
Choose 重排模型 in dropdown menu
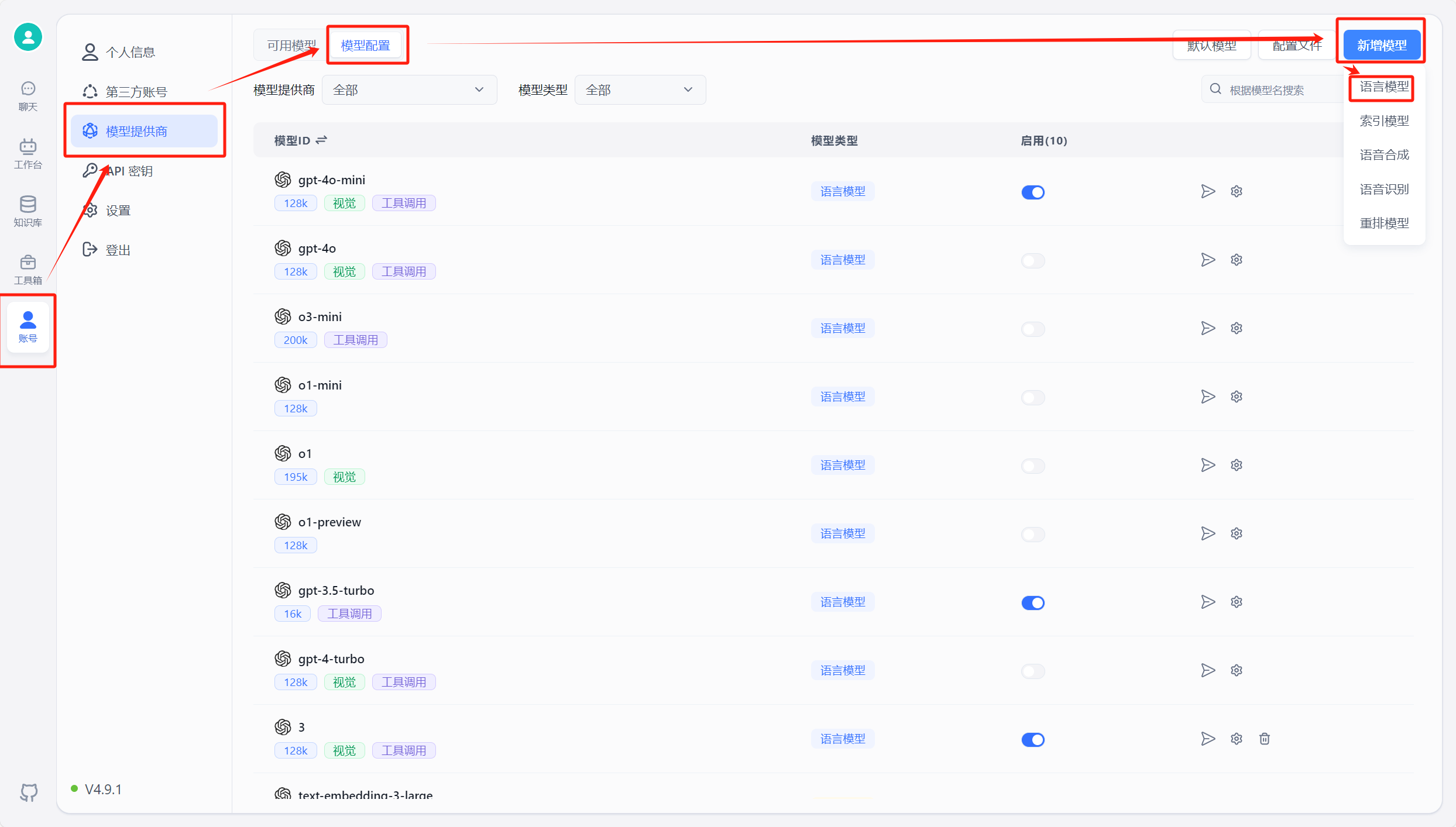pyautogui.click(x=1383, y=223)
